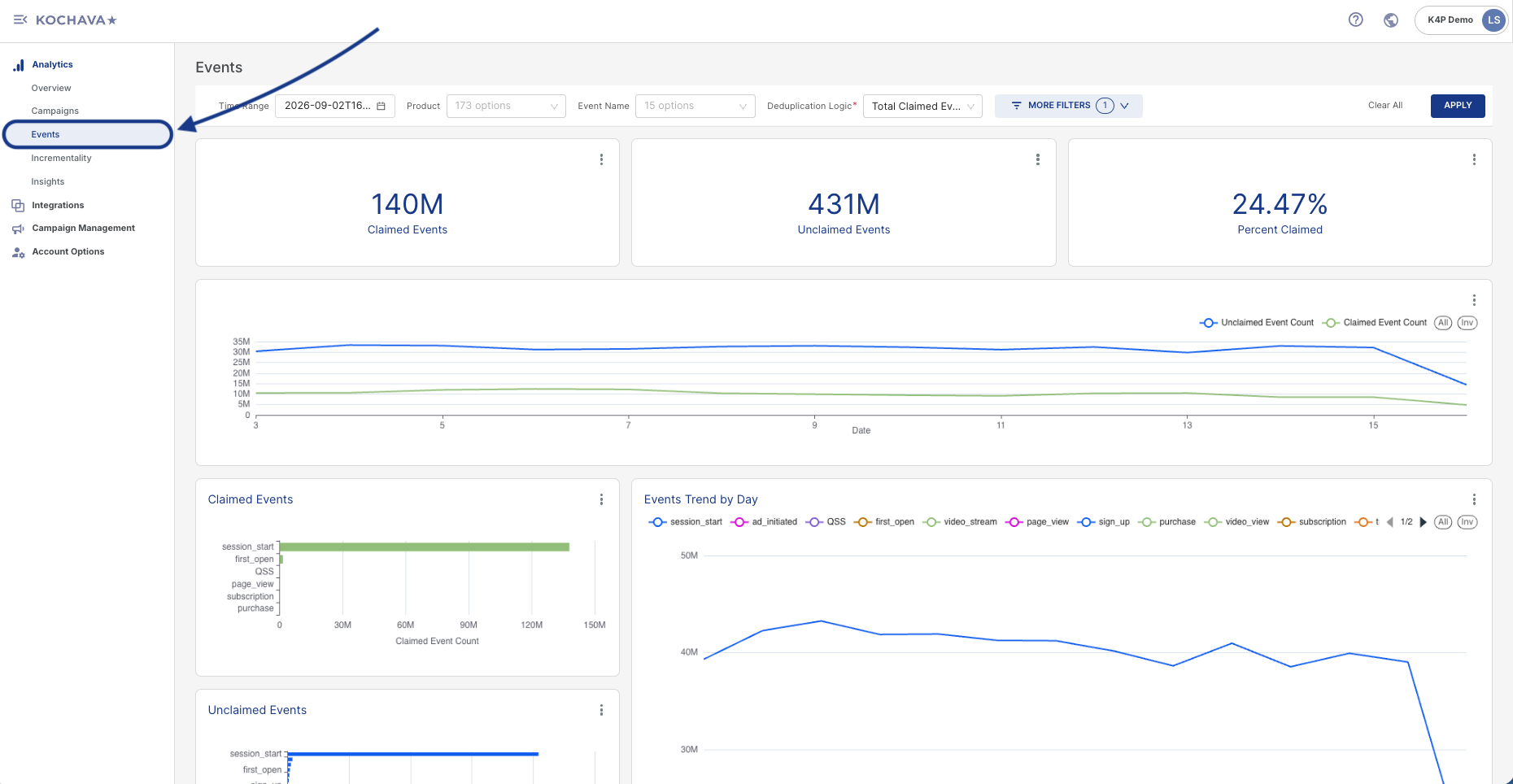Click the Time Range date field
The image size is (1513, 784).
335,106
